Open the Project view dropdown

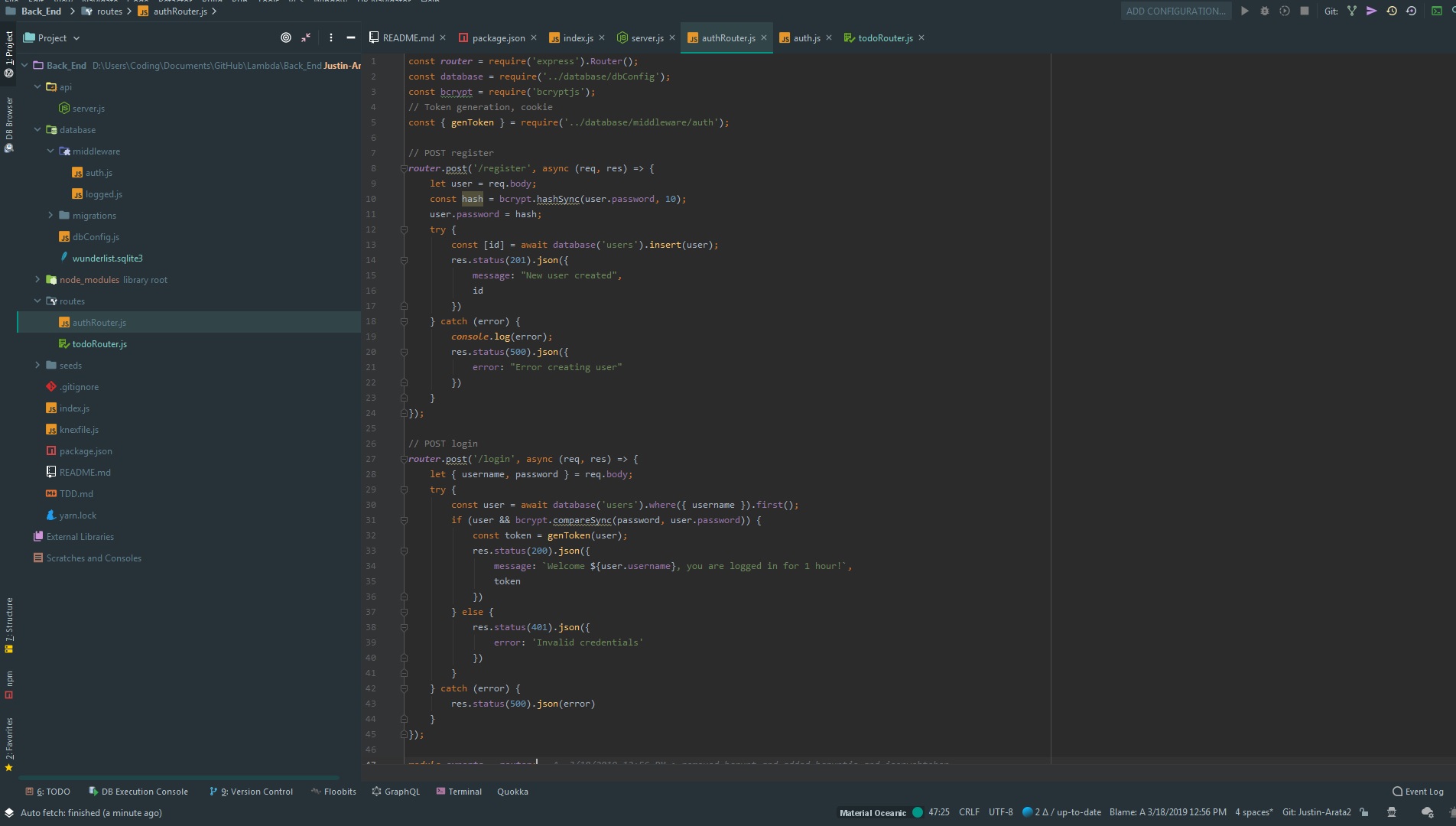[x=52, y=37]
